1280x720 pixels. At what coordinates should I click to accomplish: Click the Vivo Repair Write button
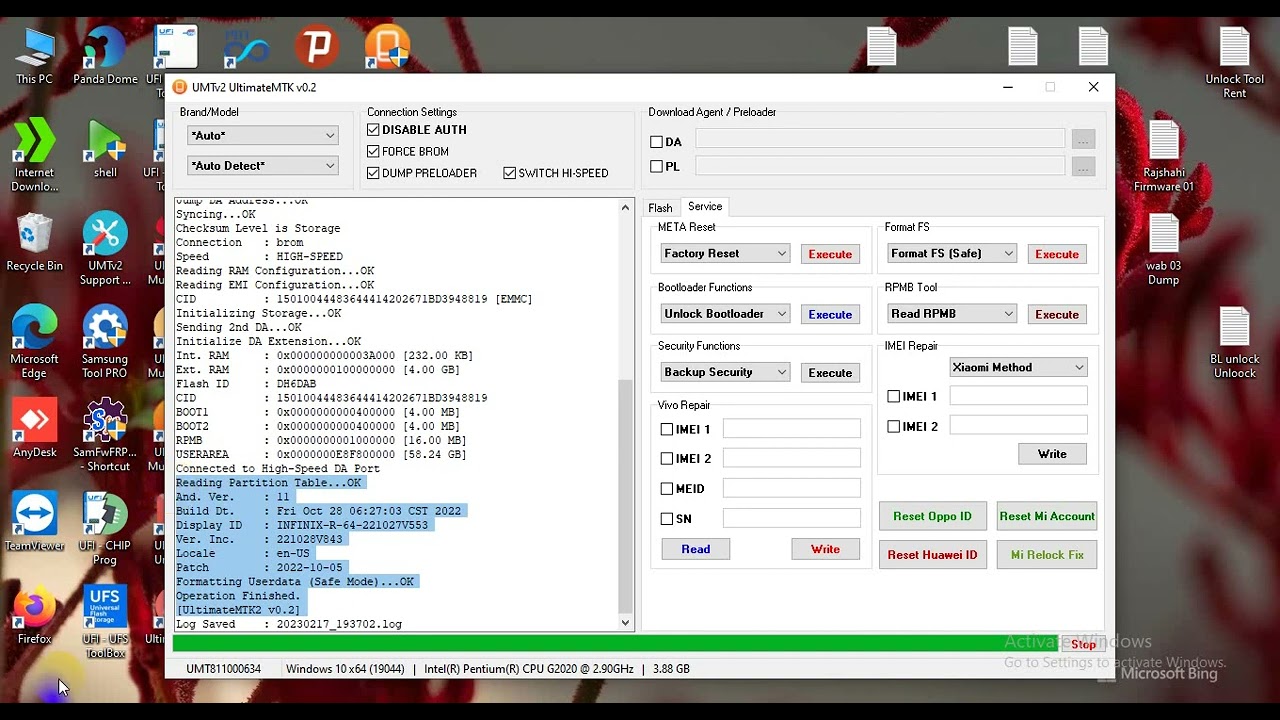tap(825, 549)
